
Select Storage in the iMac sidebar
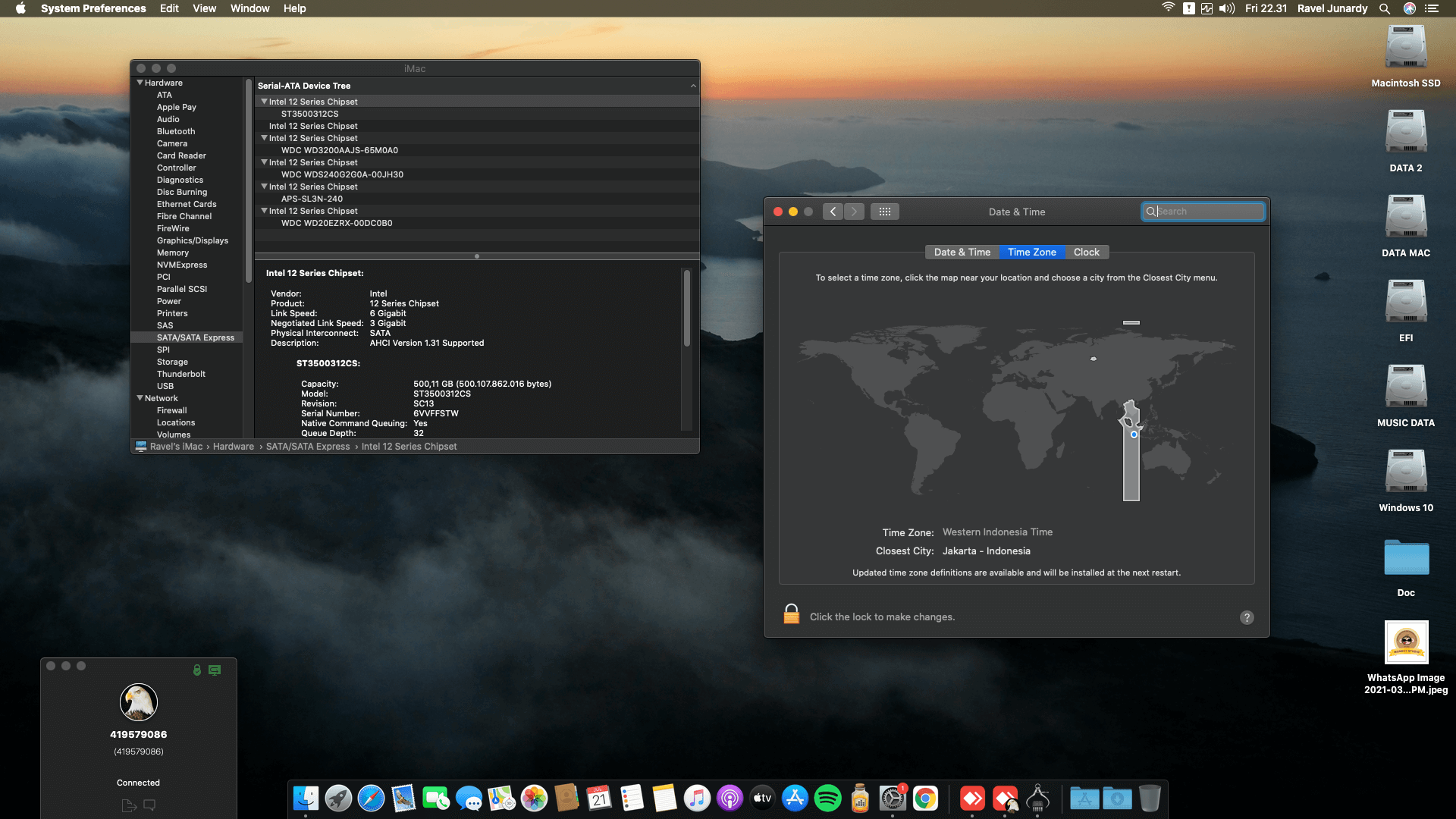point(172,362)
